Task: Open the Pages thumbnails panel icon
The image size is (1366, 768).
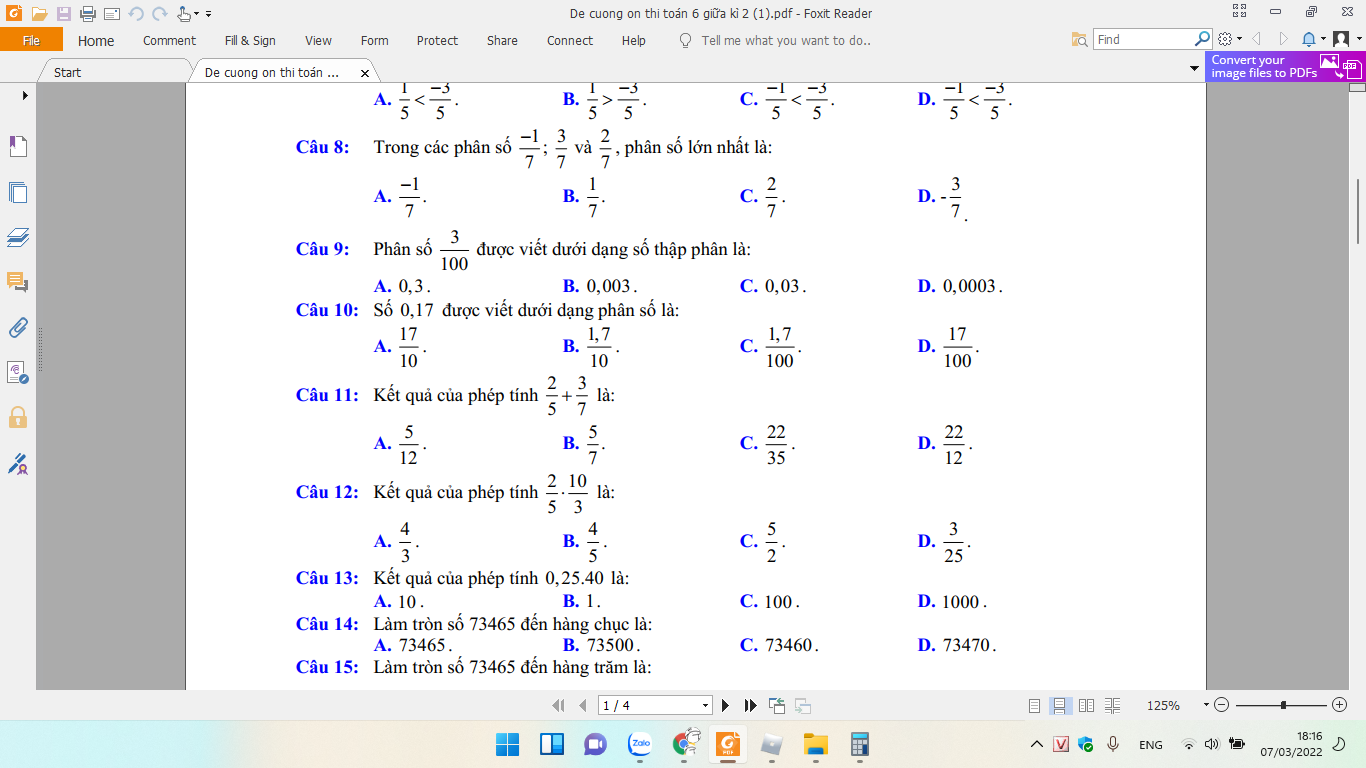Action: (18, 193)
